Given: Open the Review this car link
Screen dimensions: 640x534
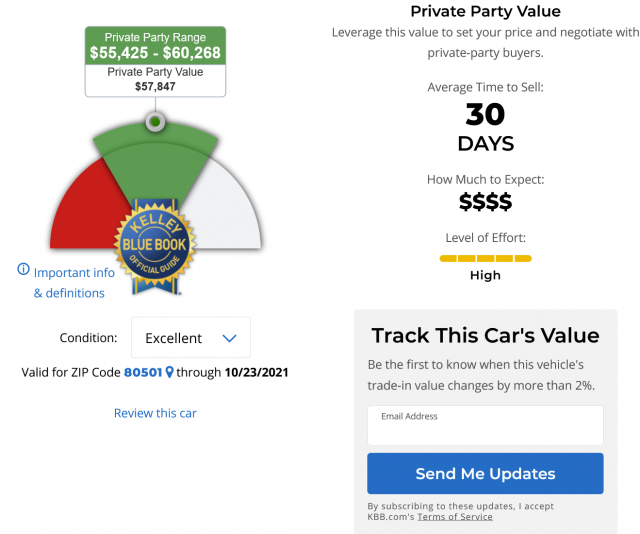Looking at the screenshot, I should pyautogui.click(x=155, y=413).
